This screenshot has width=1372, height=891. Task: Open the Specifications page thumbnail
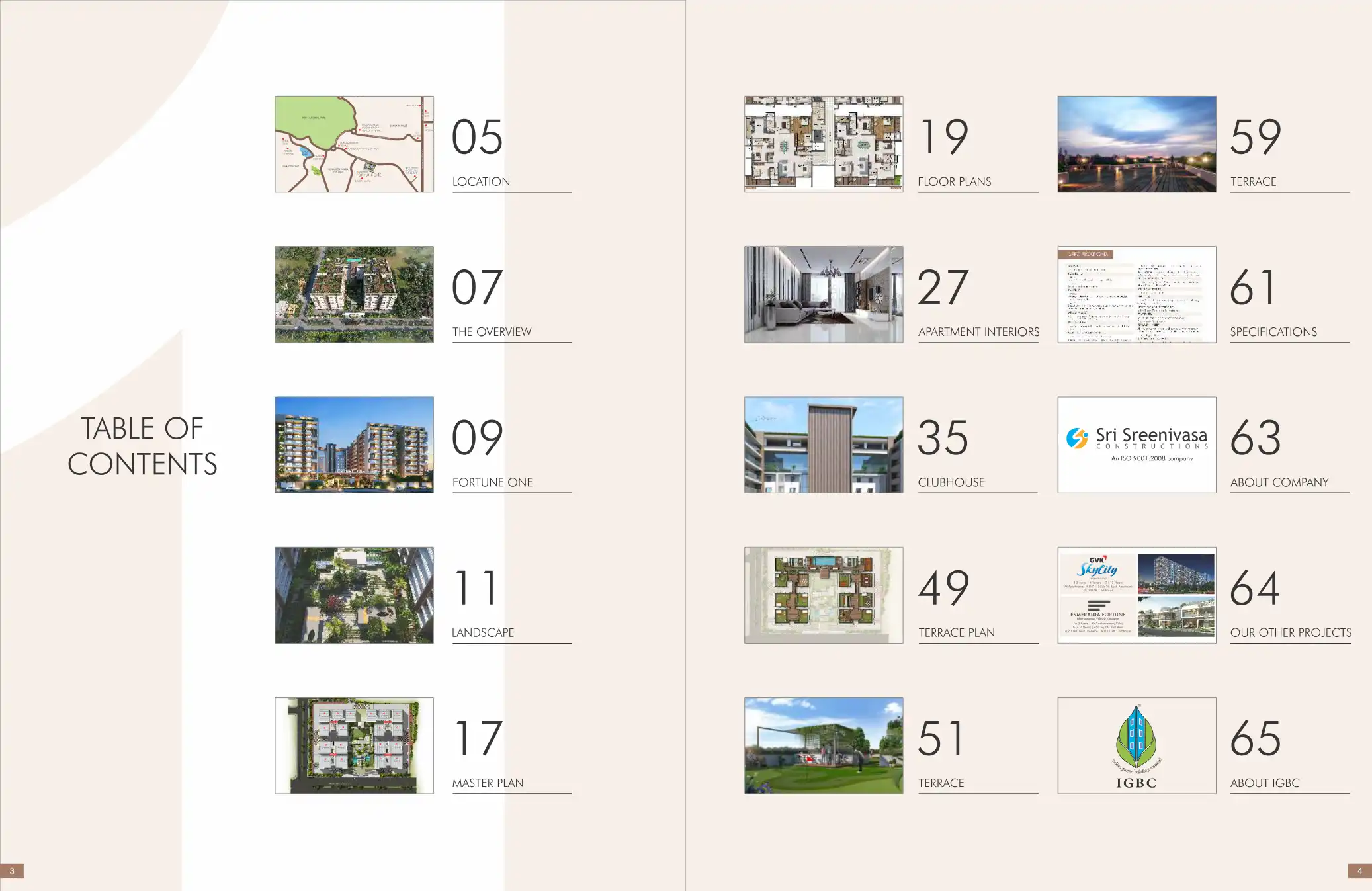tap(1136, 294)
